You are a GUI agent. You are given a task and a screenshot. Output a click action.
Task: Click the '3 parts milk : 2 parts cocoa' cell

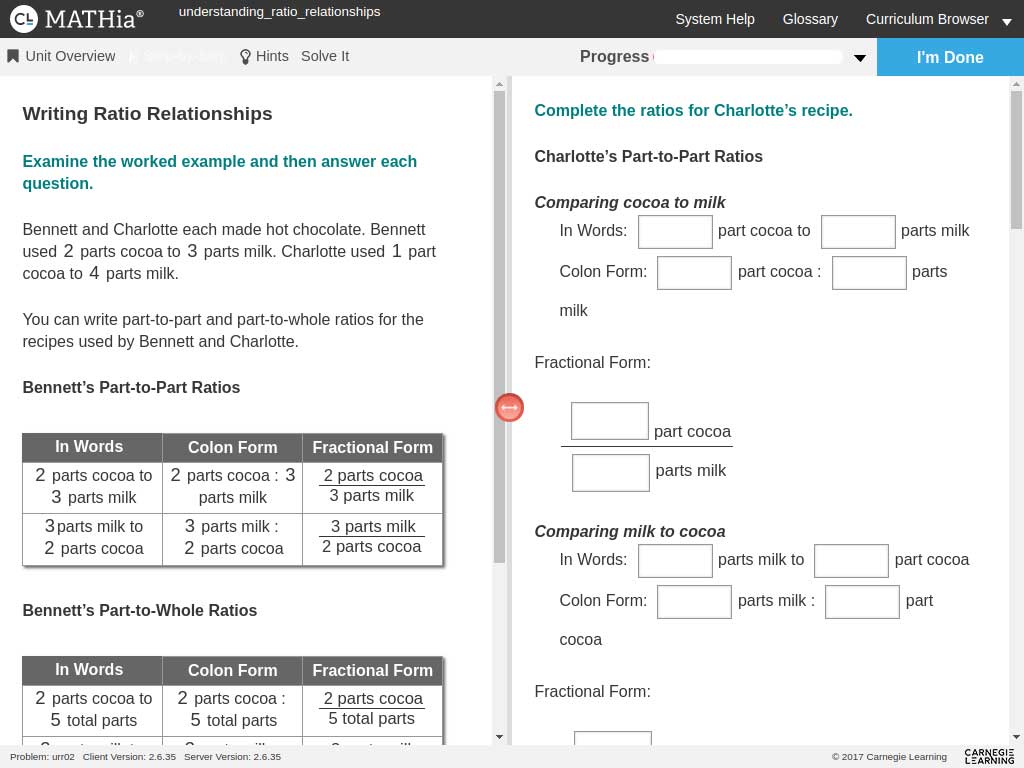(x=232, y=538)
